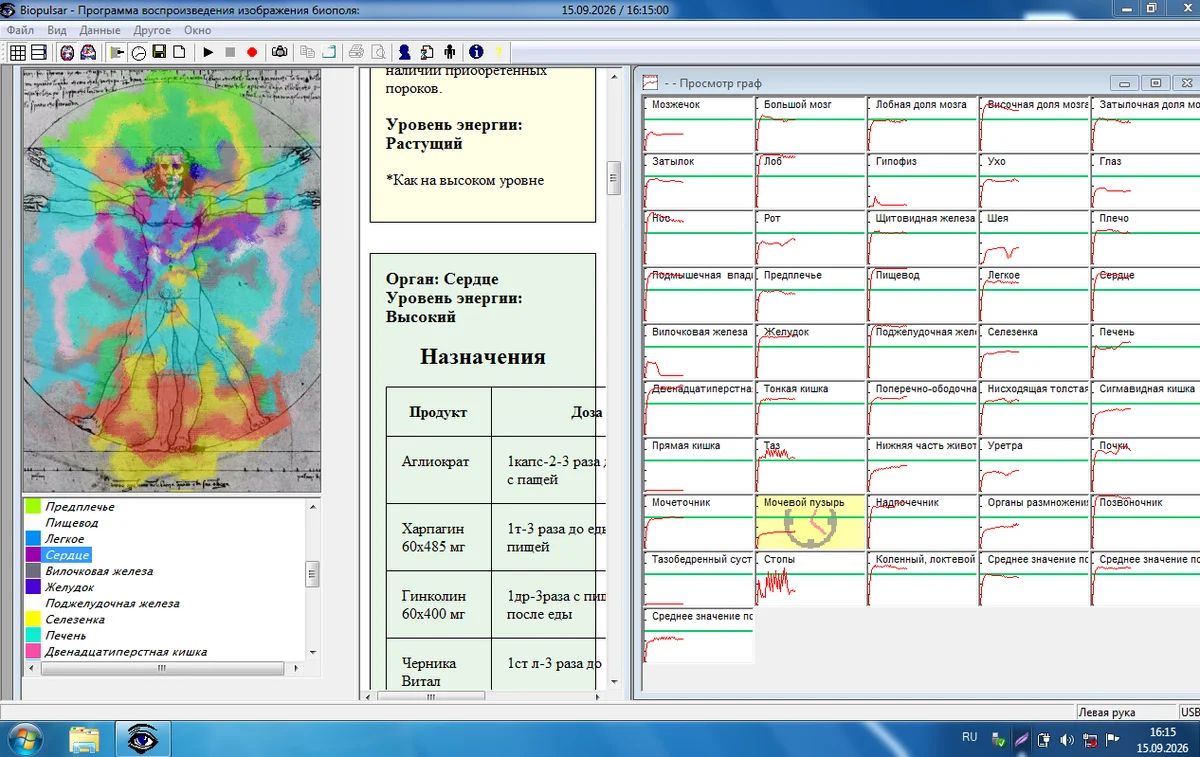Click the cyan swatch beside Печень
The image size is (1200, 757).
pos(33,636)
